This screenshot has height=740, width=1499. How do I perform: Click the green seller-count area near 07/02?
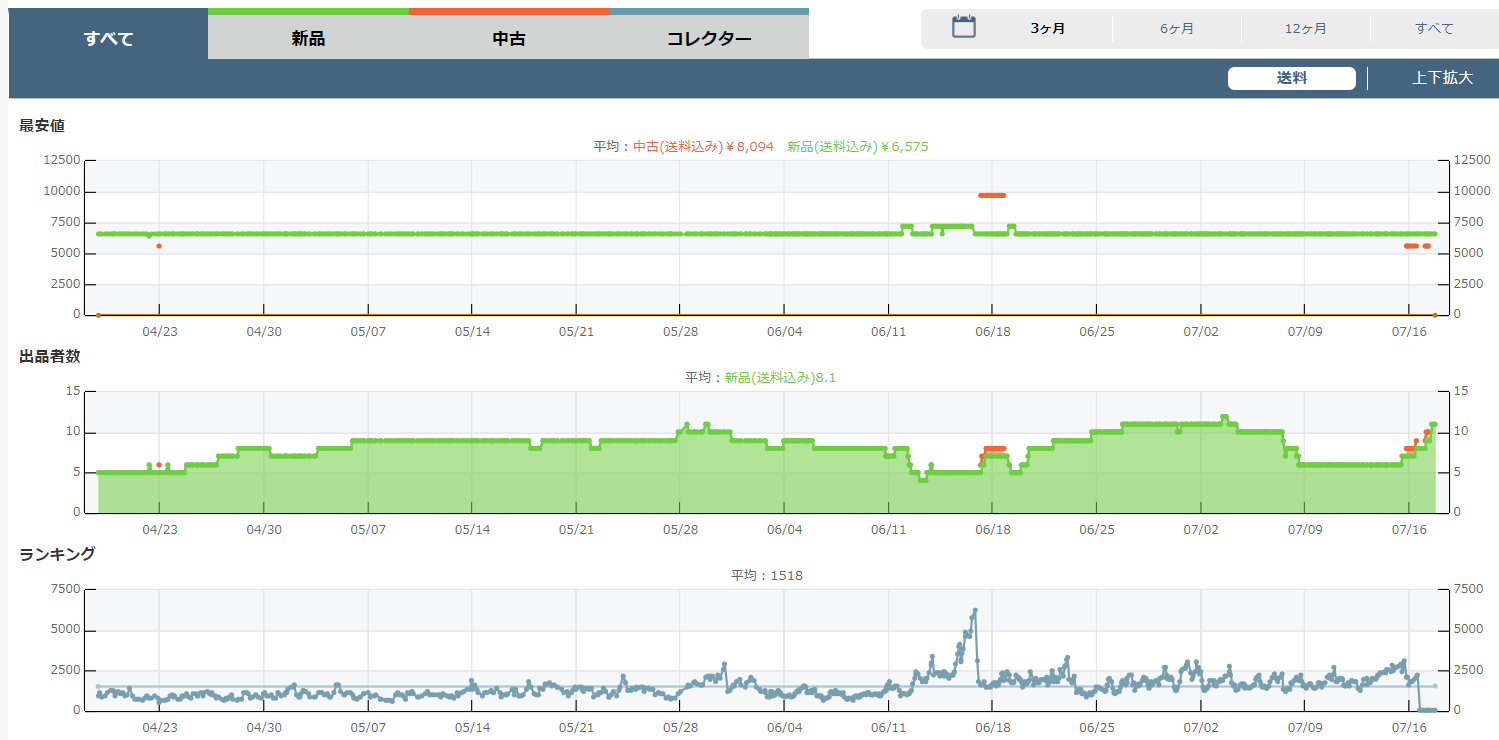[x=1200, y=470]
